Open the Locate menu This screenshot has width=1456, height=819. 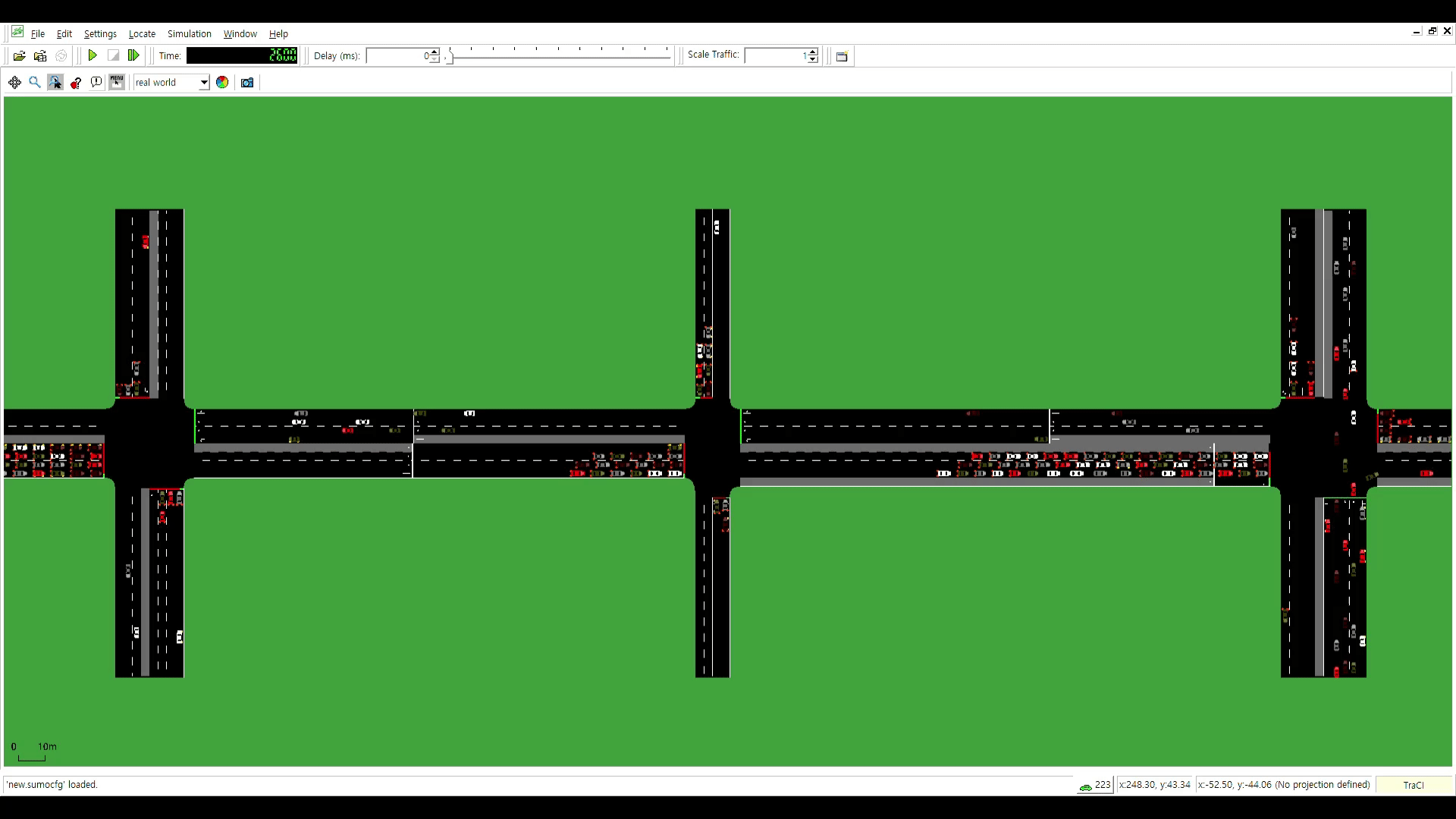(142, 34)
